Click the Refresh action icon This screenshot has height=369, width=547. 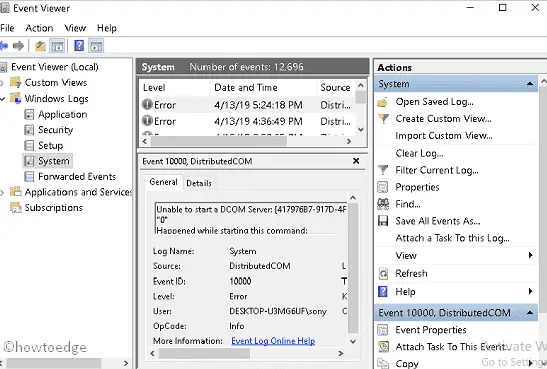(383, 274)
